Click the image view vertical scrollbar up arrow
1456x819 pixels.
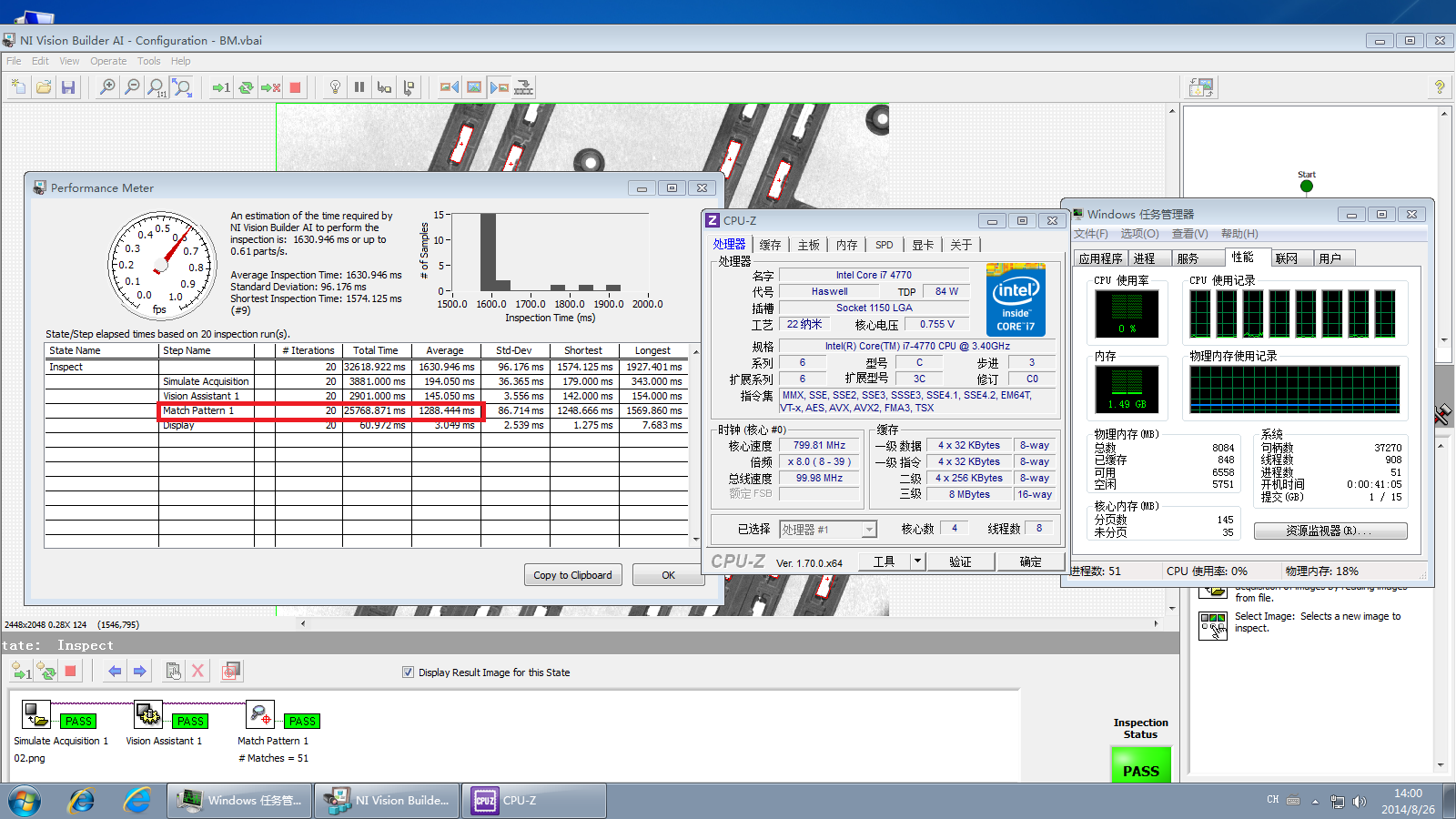click(x=1172, y=111)
